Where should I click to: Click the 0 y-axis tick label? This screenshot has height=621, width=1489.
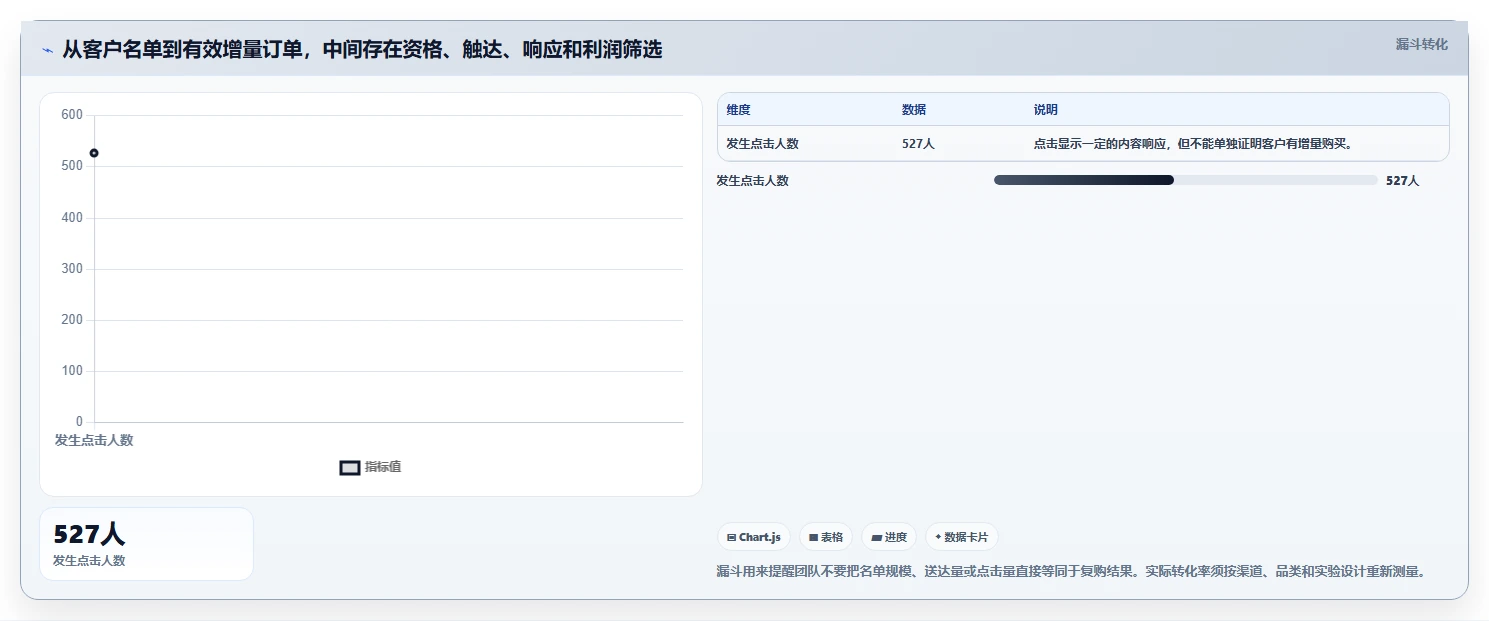80,422
